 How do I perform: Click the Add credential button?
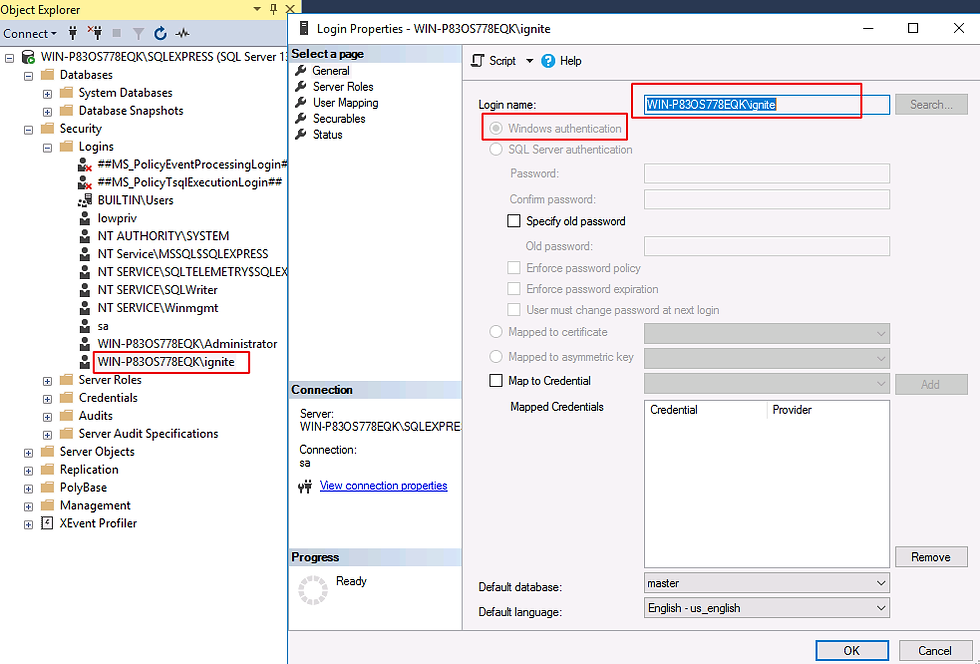931,385
